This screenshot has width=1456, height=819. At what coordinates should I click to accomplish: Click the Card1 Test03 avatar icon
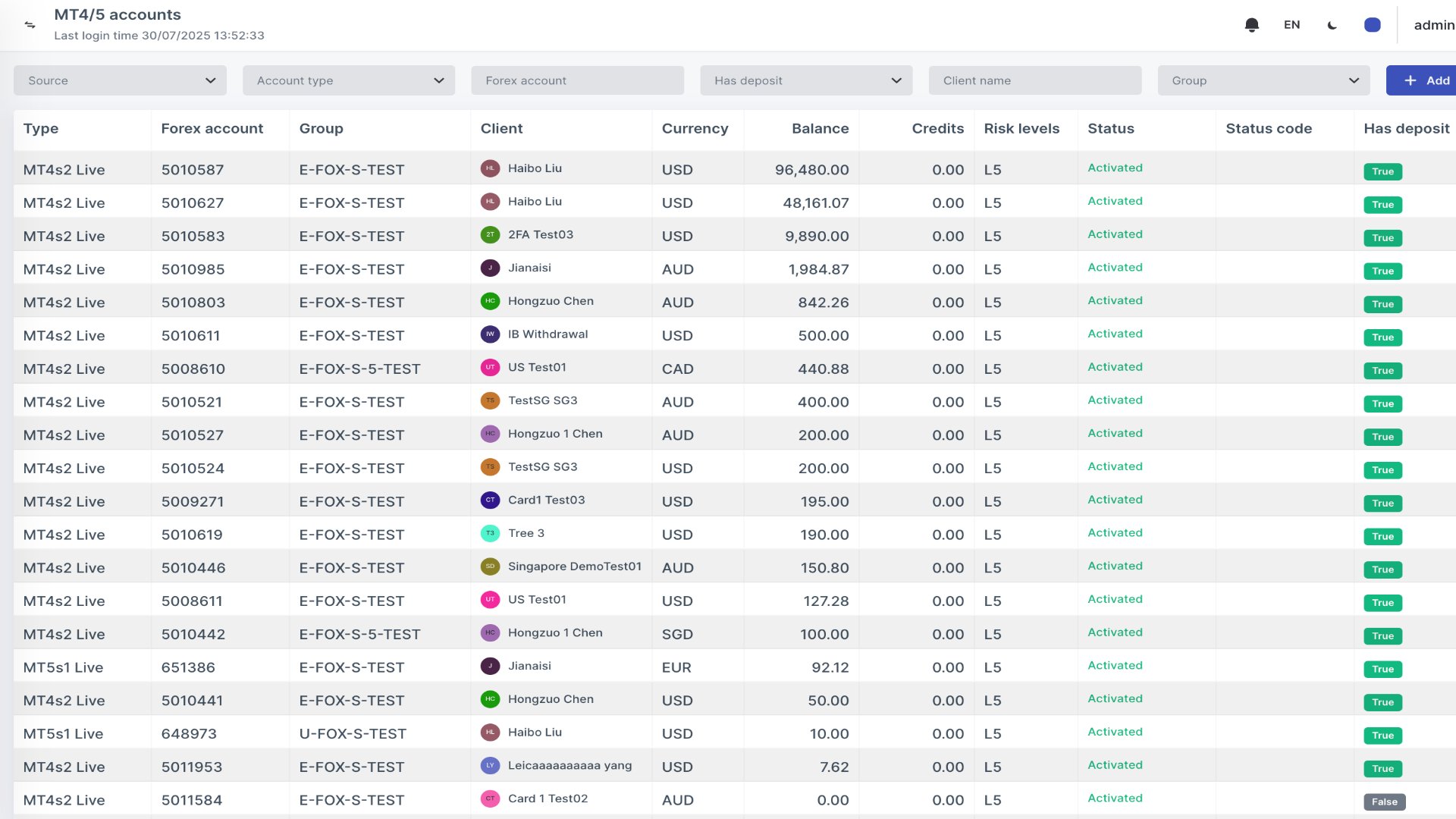tap(490, 500)
